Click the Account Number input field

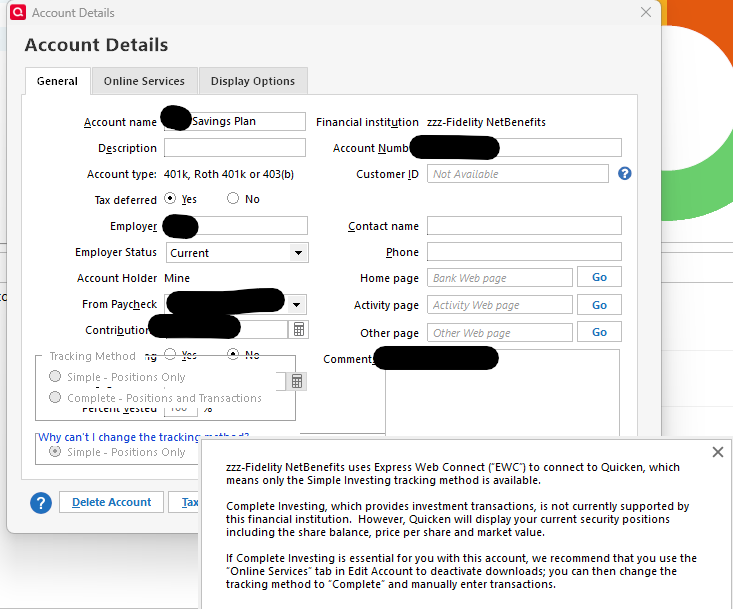pos(524,148)
